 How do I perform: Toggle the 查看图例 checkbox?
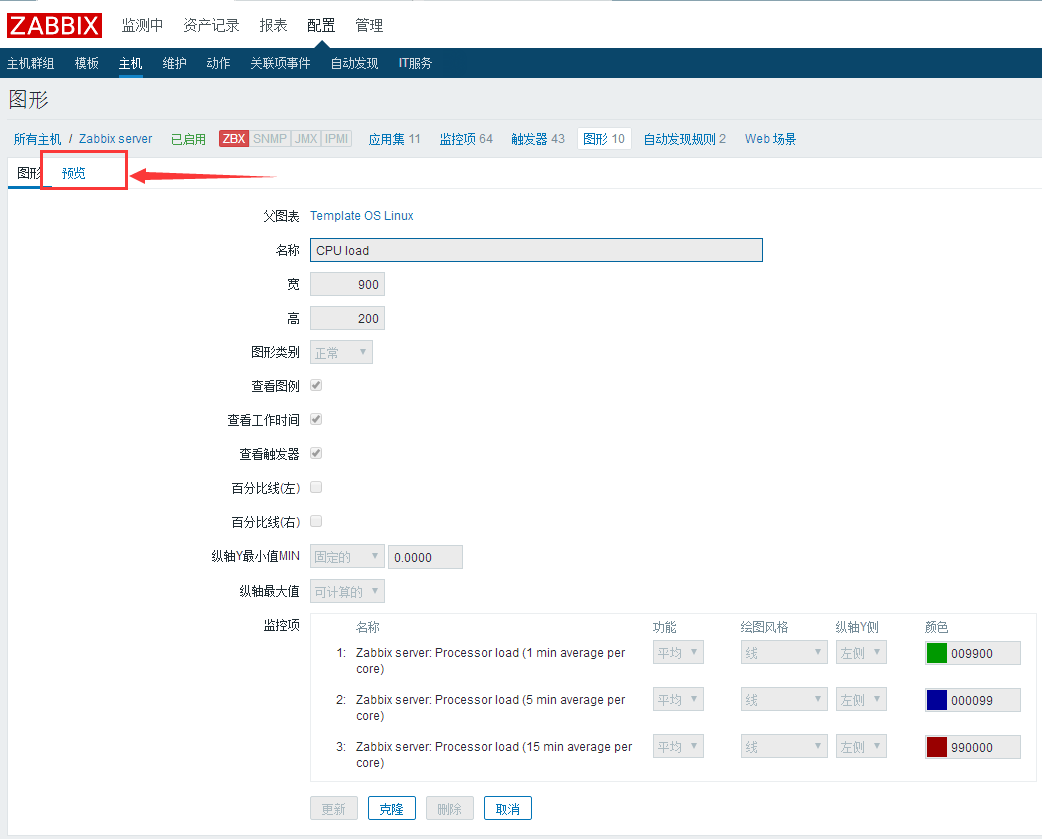click(x=316, y=385)
